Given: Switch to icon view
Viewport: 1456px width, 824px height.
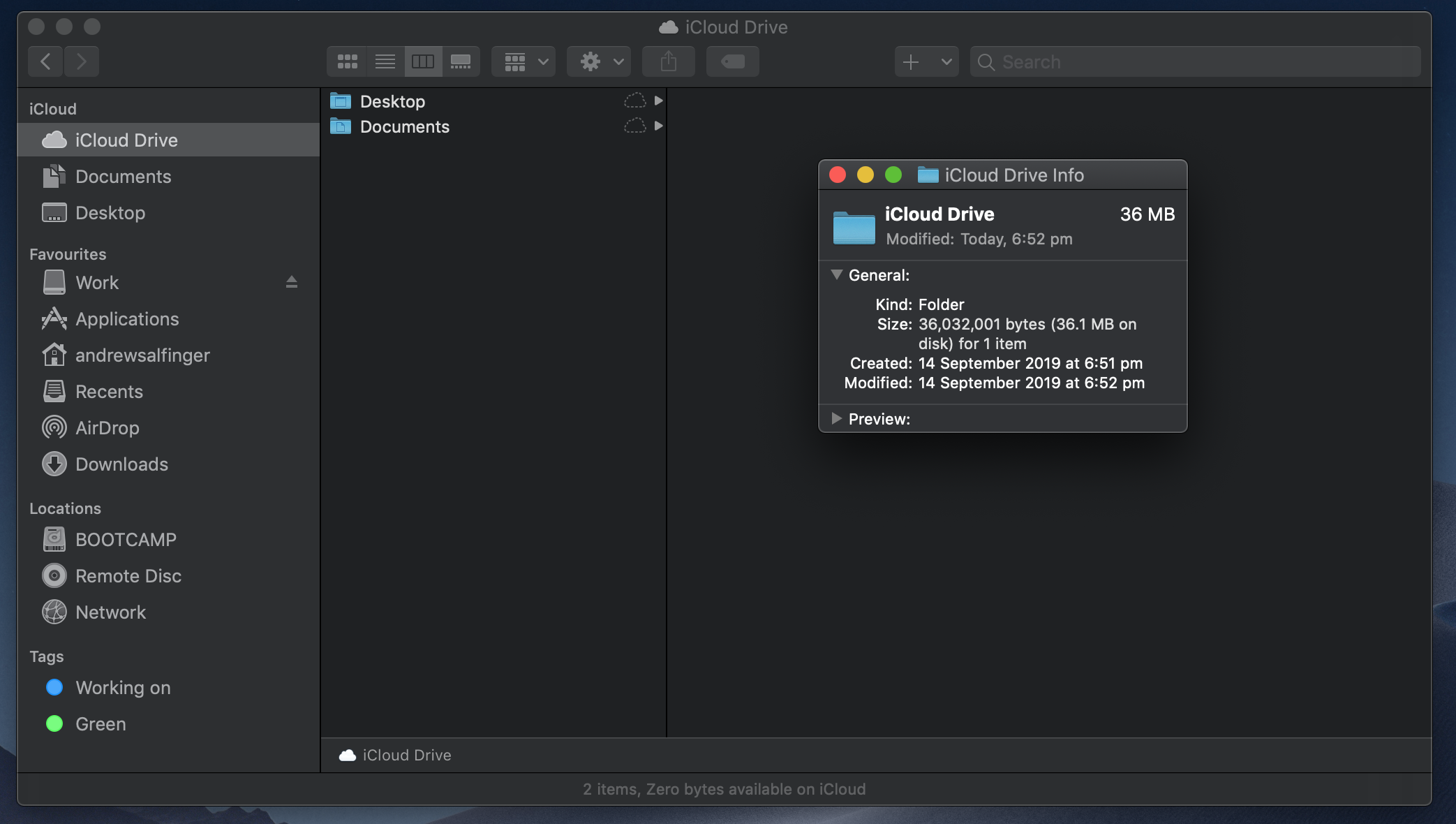Looking at the screenshot, I should click(347, 61).
